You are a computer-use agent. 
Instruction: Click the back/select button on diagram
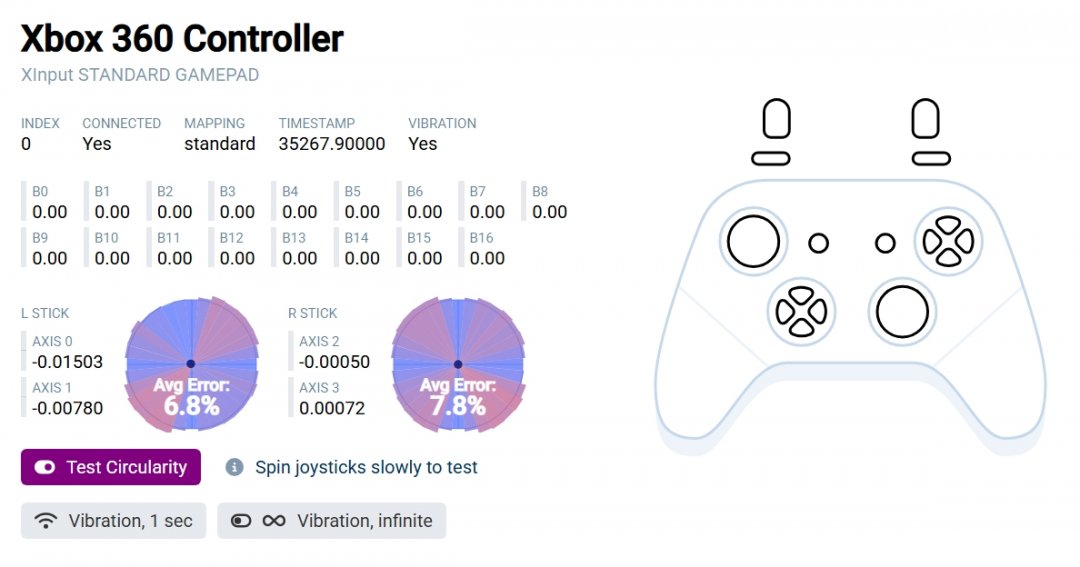coord(818,243)
